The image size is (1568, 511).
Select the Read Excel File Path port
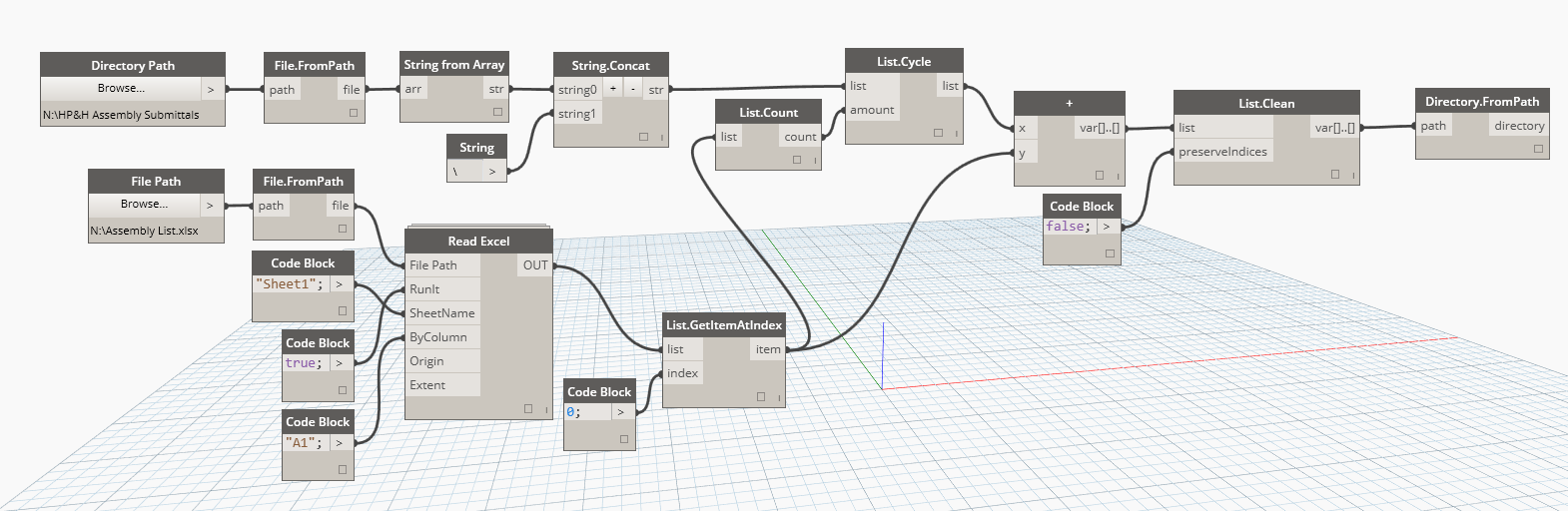[x=443, y=265]
